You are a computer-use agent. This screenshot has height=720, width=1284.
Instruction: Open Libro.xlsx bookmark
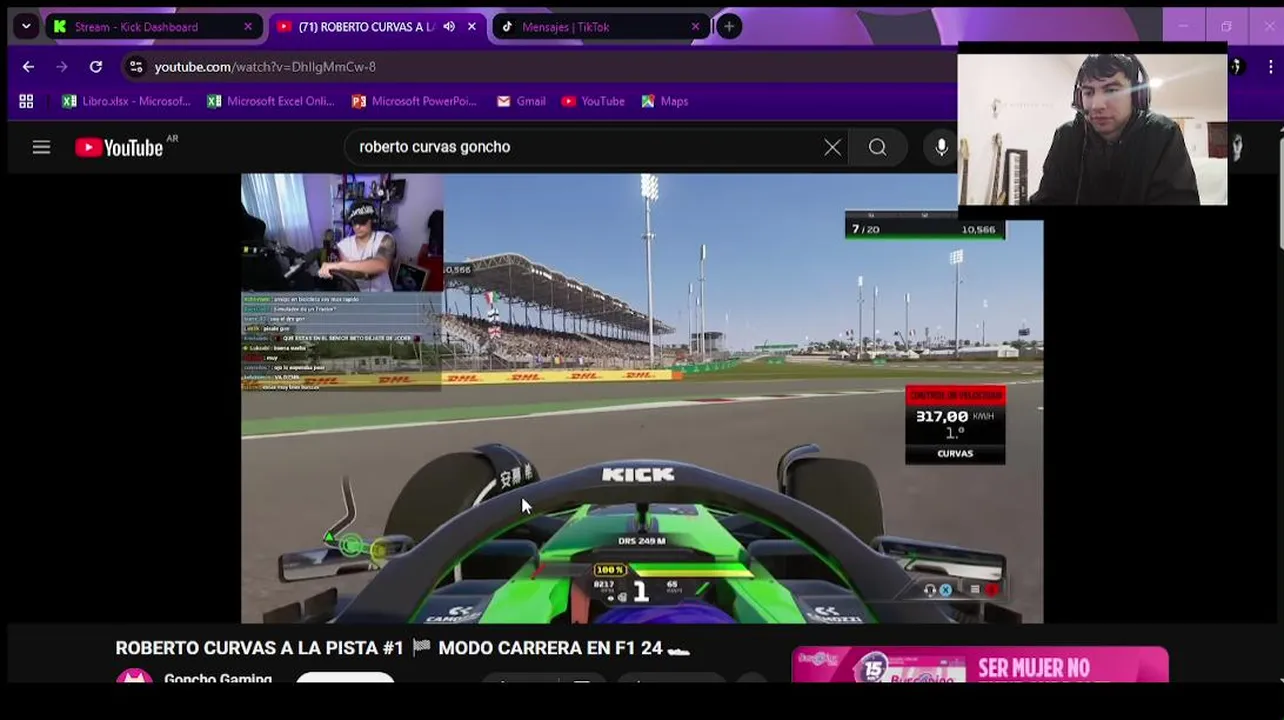coord(126,101)
